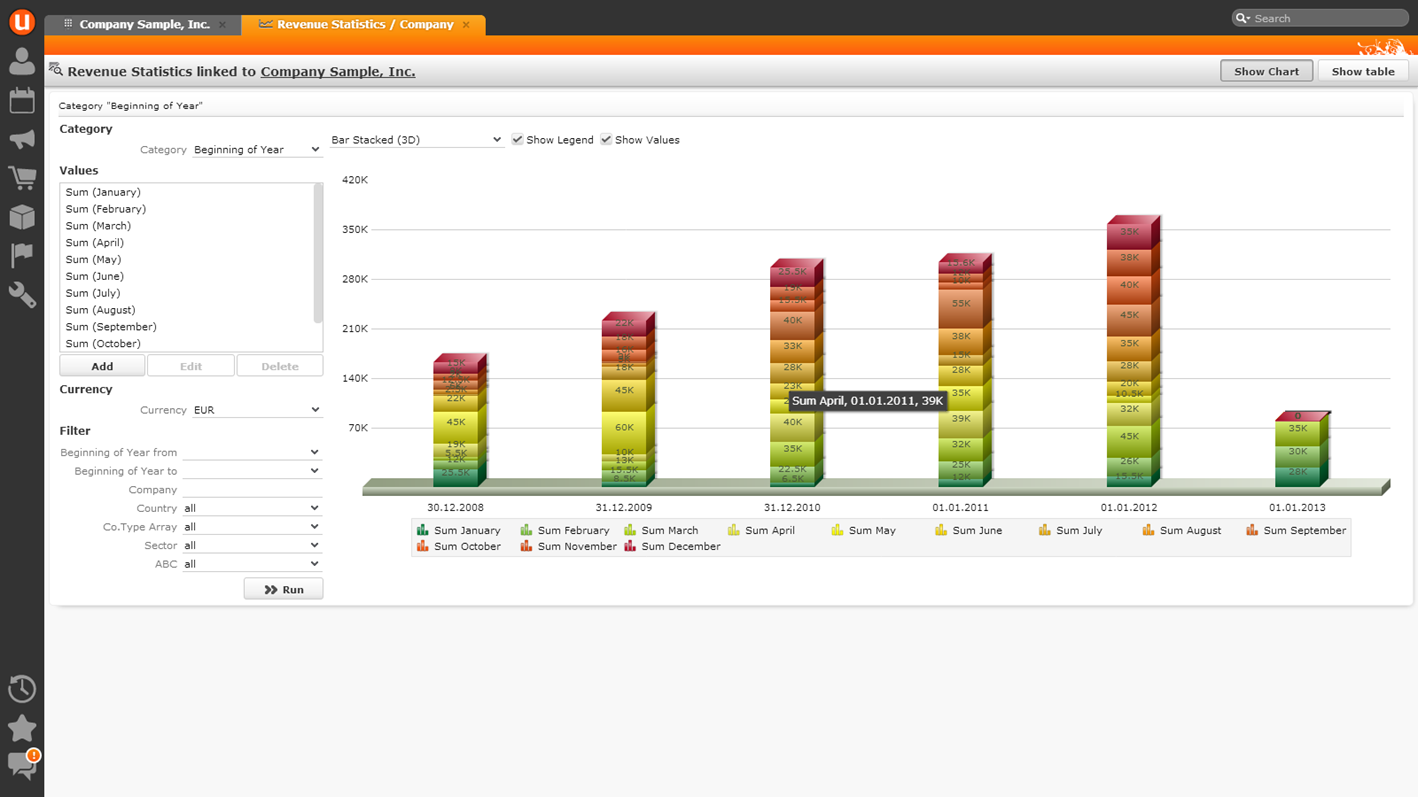The height and width of the screenshot is (797, 1418).
Task: Open the Campaigns megaphone icon
Action: click(21, 140)
